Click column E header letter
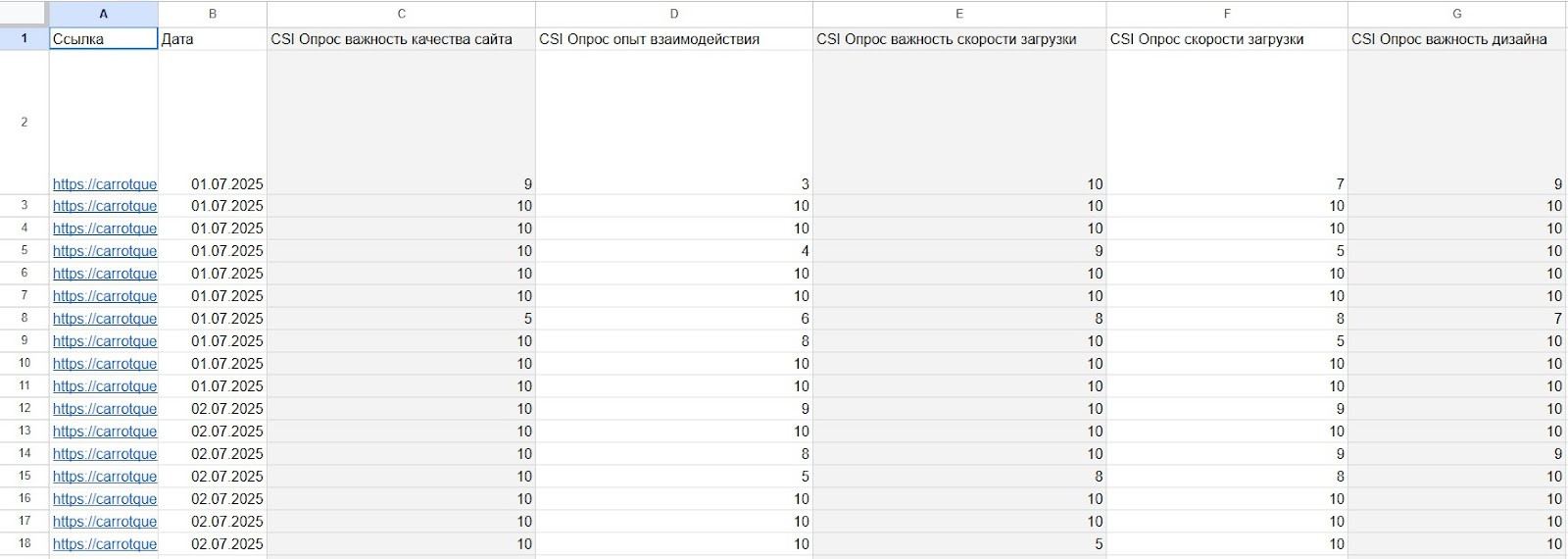The height and width of the screenshot is (559, 1568). [958, 14]
